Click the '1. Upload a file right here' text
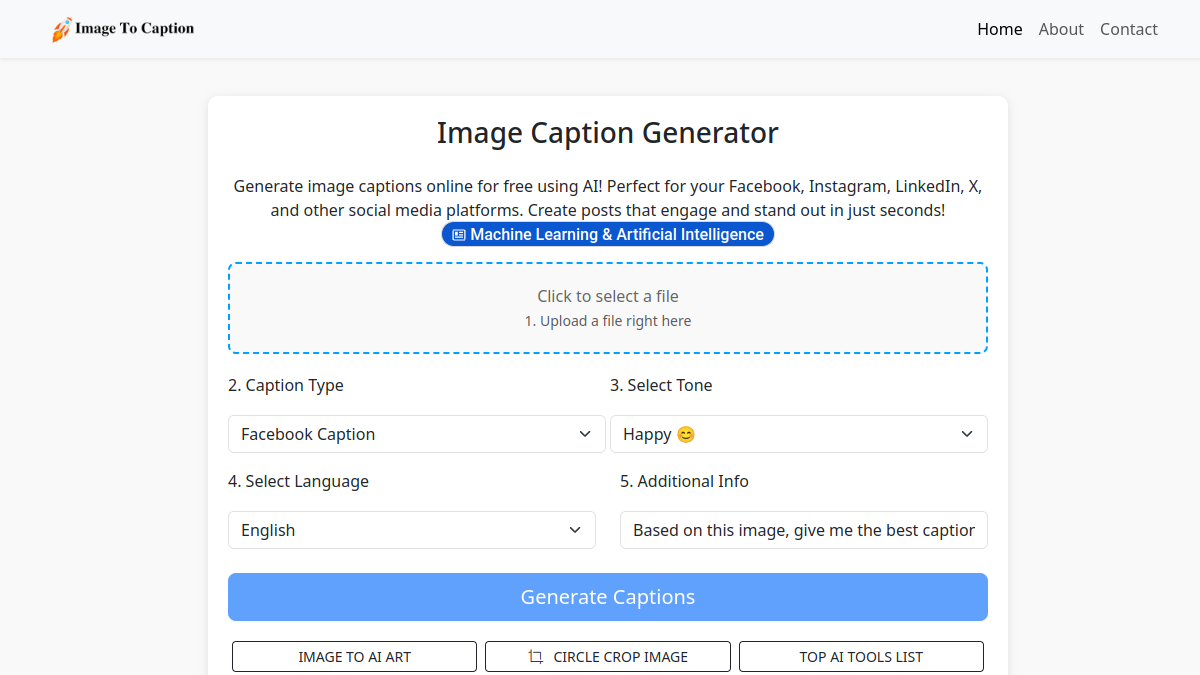The width and height of the screenshot is (1200, 675). (x=608, y=321)
